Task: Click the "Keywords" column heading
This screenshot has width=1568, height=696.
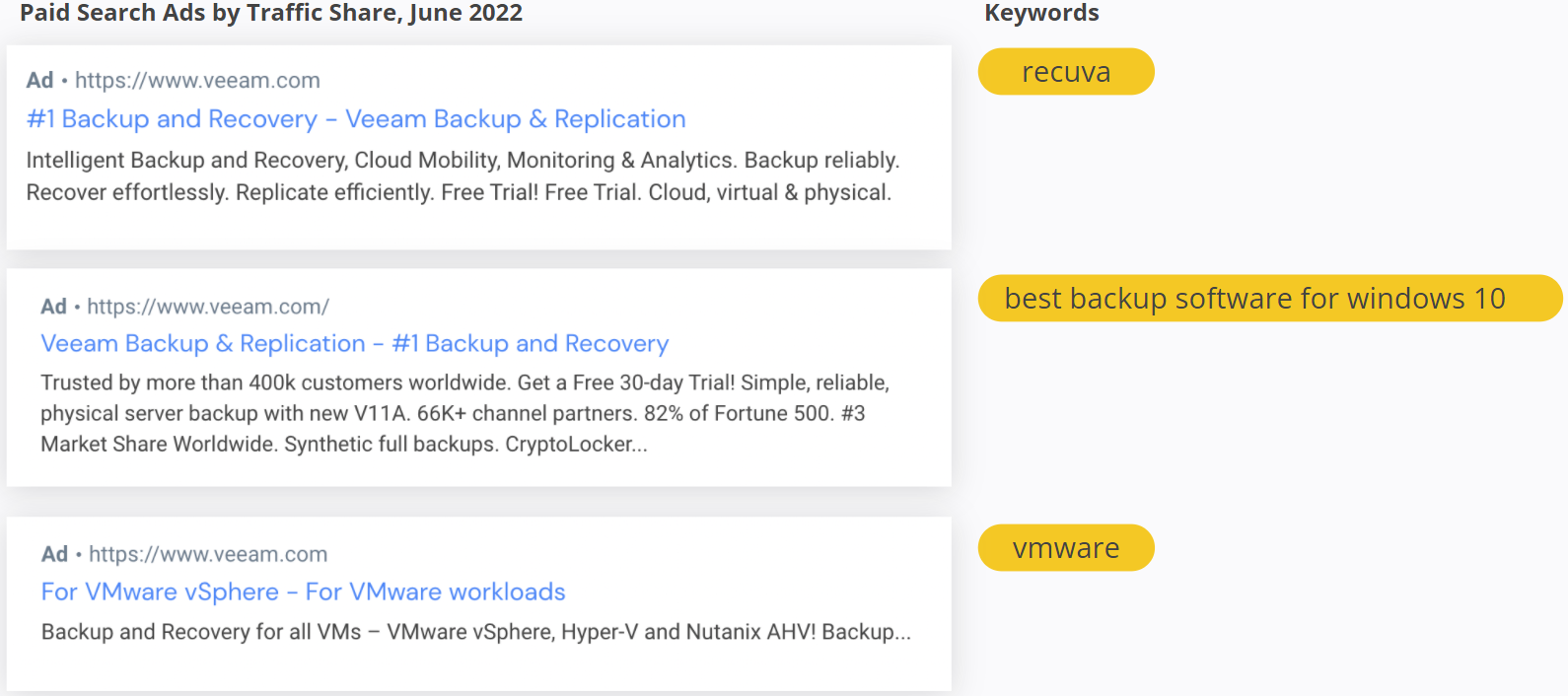Action: tap(1041, 13)
